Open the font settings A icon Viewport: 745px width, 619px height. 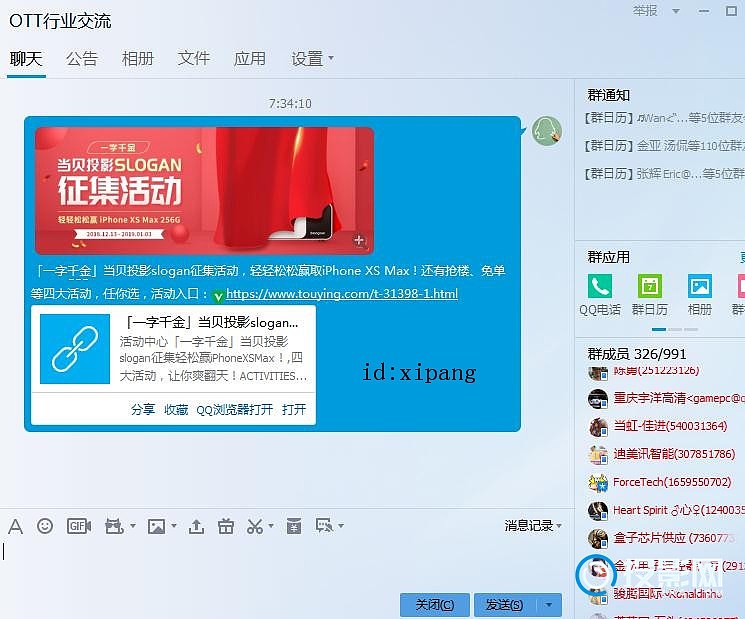(x=15, y=526)
